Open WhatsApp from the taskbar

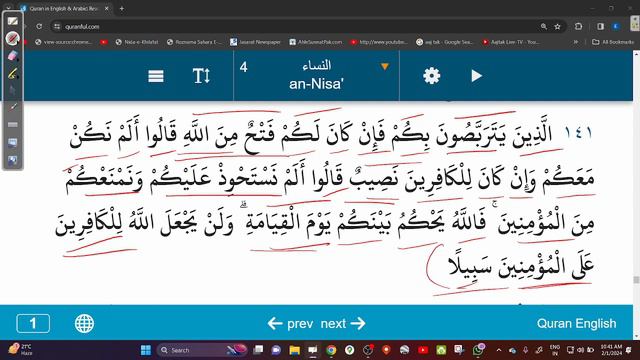pos(478,350)
